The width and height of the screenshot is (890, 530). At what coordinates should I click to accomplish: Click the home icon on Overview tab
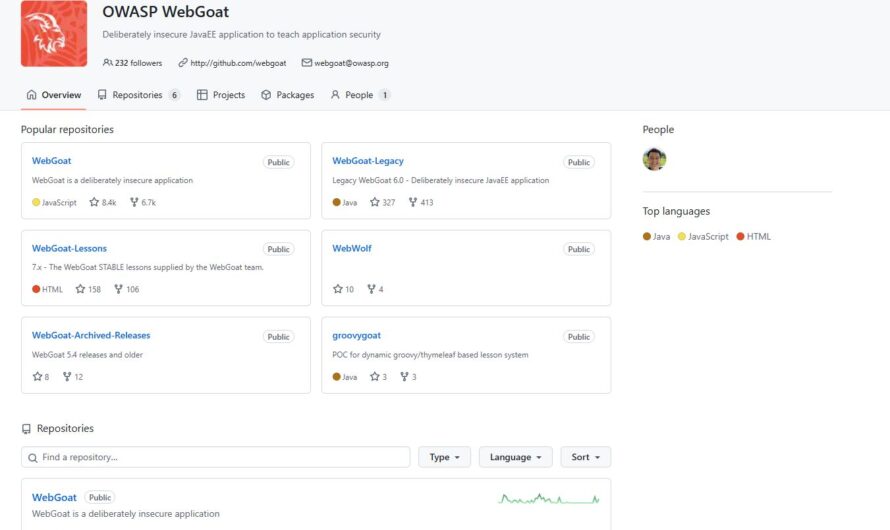pos(32,95)
